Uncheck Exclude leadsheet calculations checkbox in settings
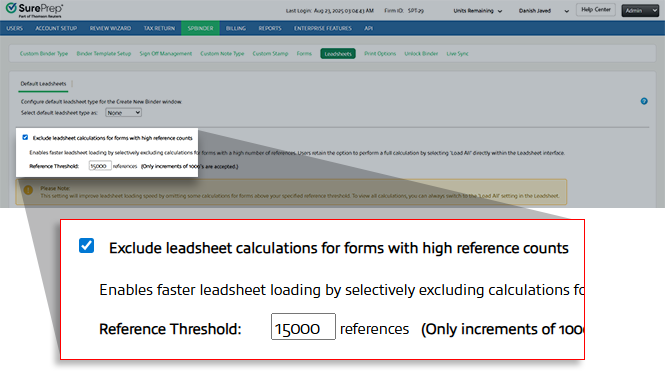This screenshot has width=665, height=376. 25,137
